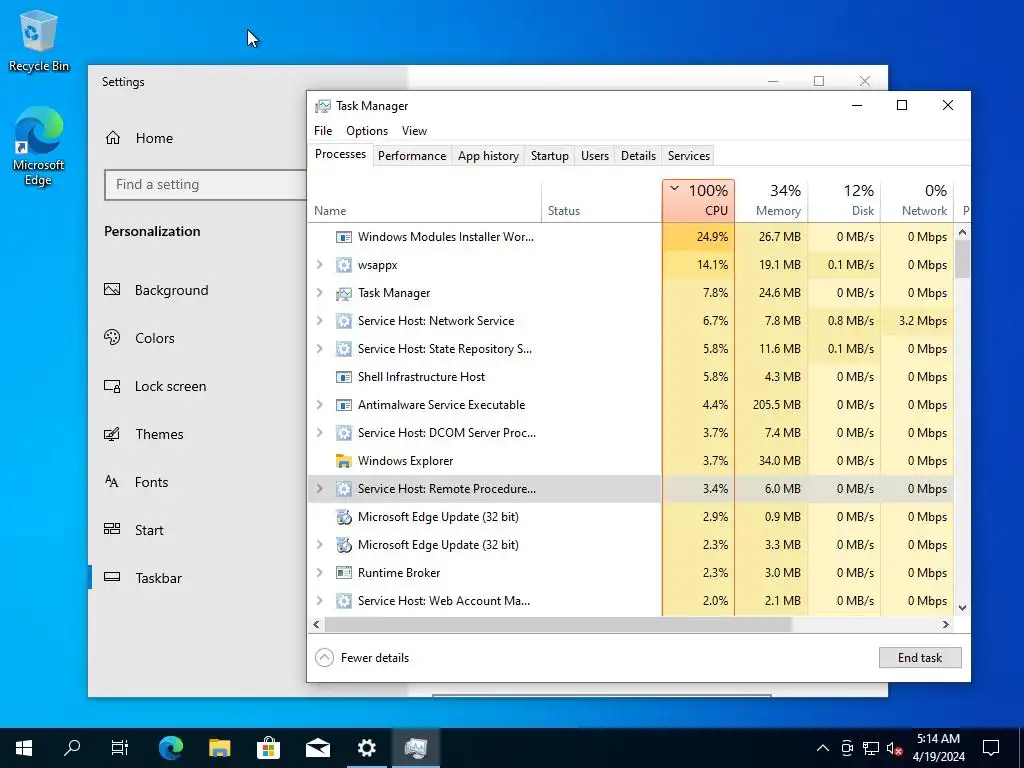Click the Antimalware Service Executable icon
This screenshot has height=768, width=1024.
[x=344, y=405]
